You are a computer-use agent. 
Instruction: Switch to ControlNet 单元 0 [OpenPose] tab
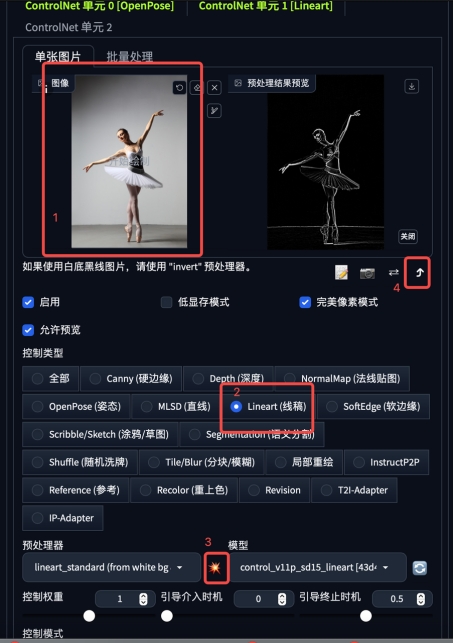point(100,6)
